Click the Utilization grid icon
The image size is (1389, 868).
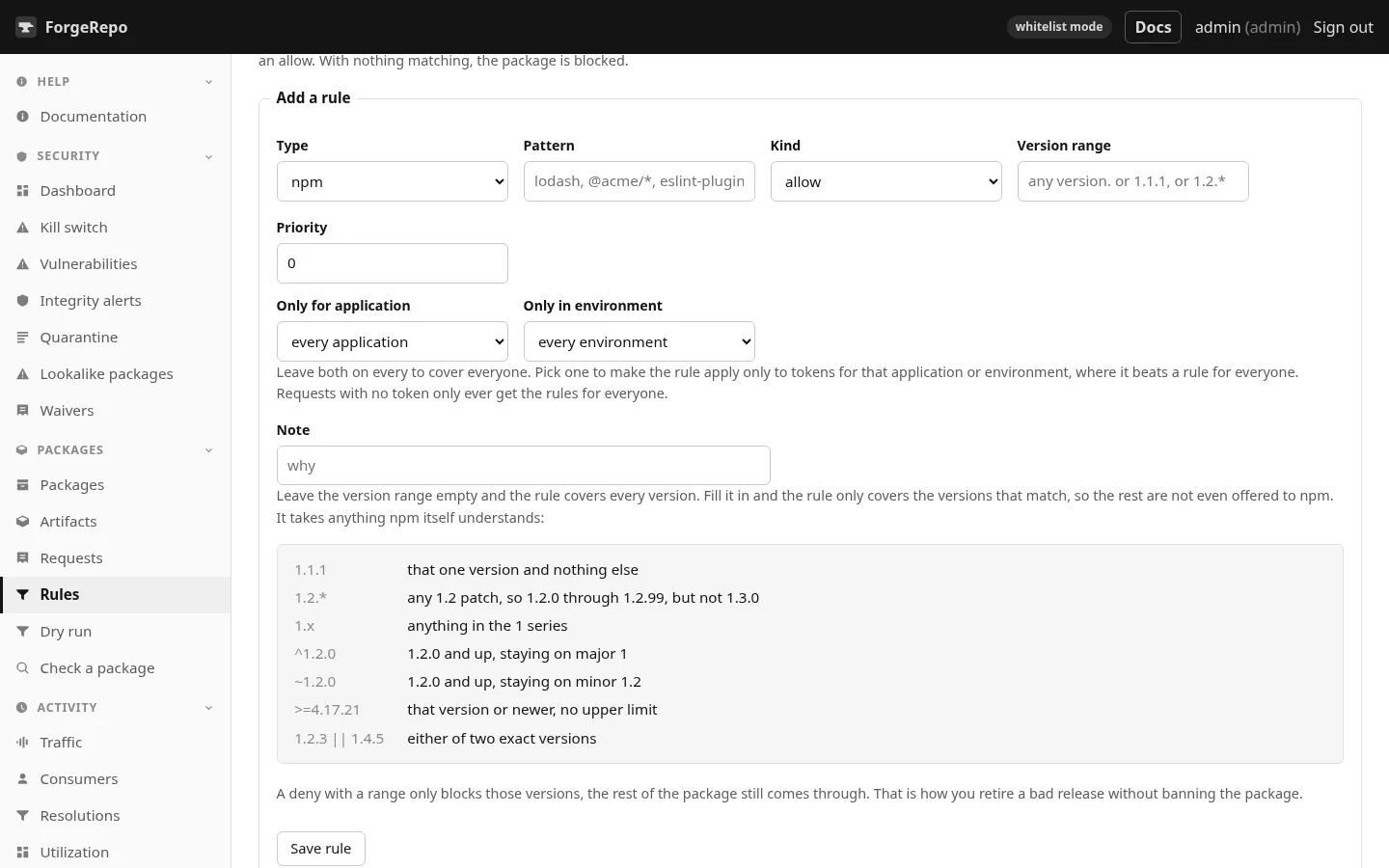[22, 853]
